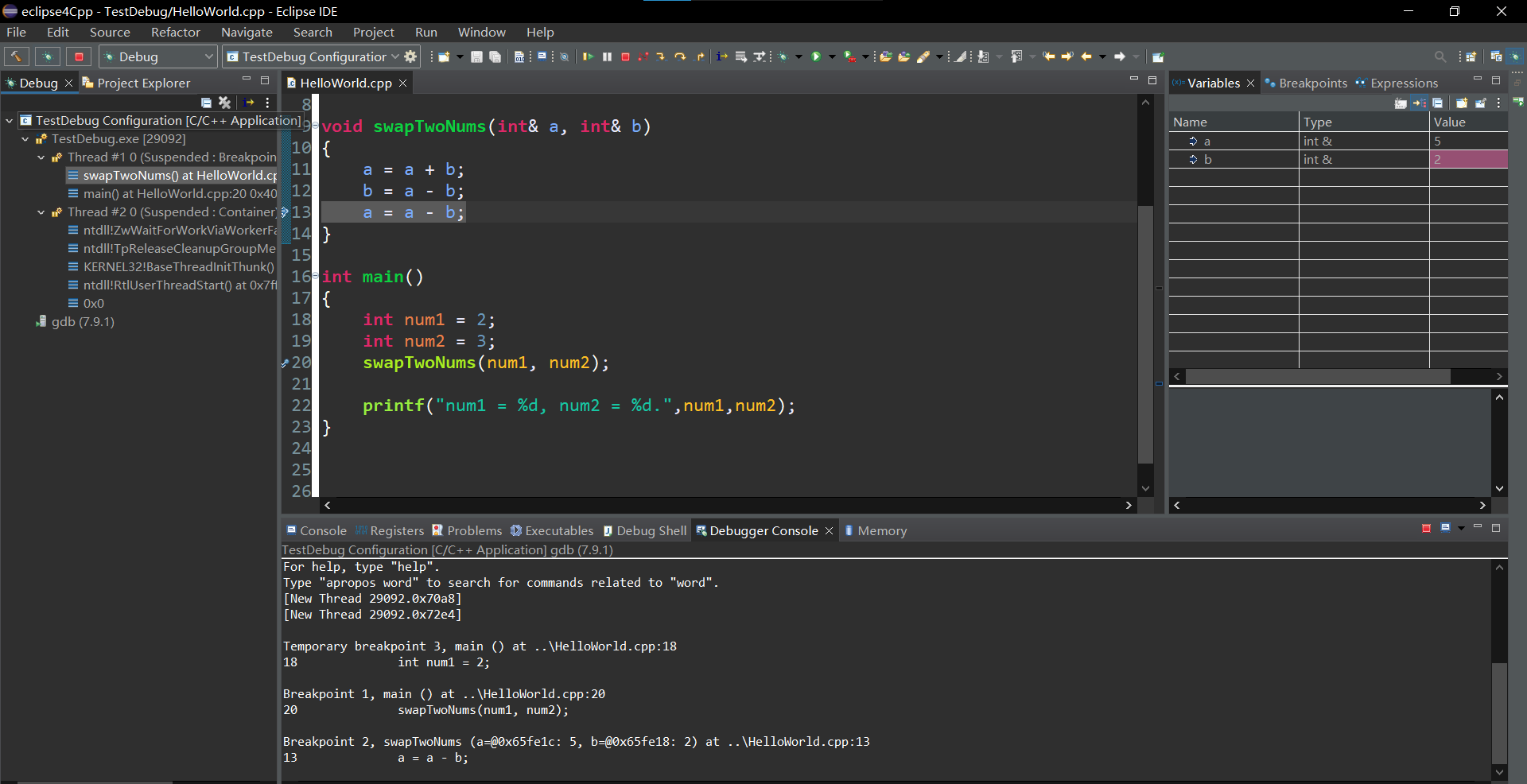The height and width of the screenshot is (784, 1527).
Task: Select gdb (7.9.1) in Debug view
Action: (83, 322)
